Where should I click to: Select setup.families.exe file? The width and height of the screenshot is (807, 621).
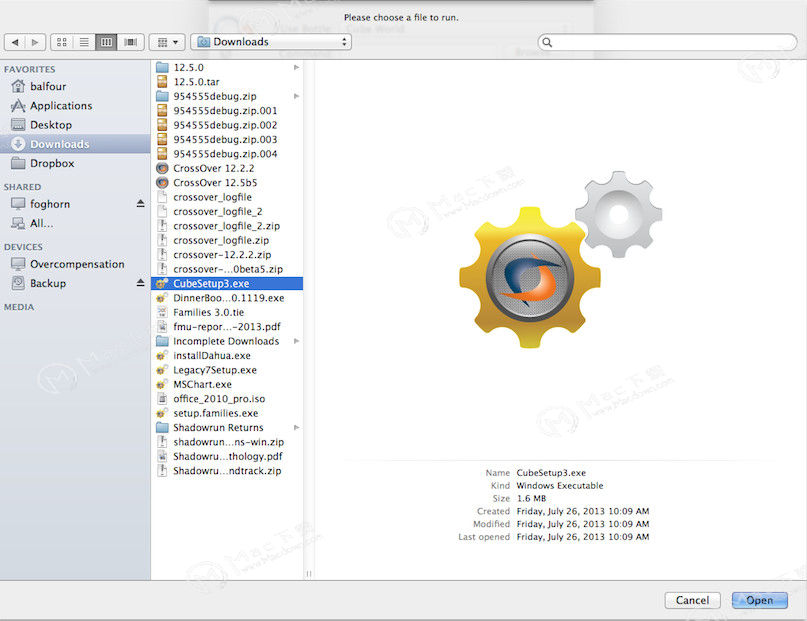pyautogui.click(x=227, y=413)
